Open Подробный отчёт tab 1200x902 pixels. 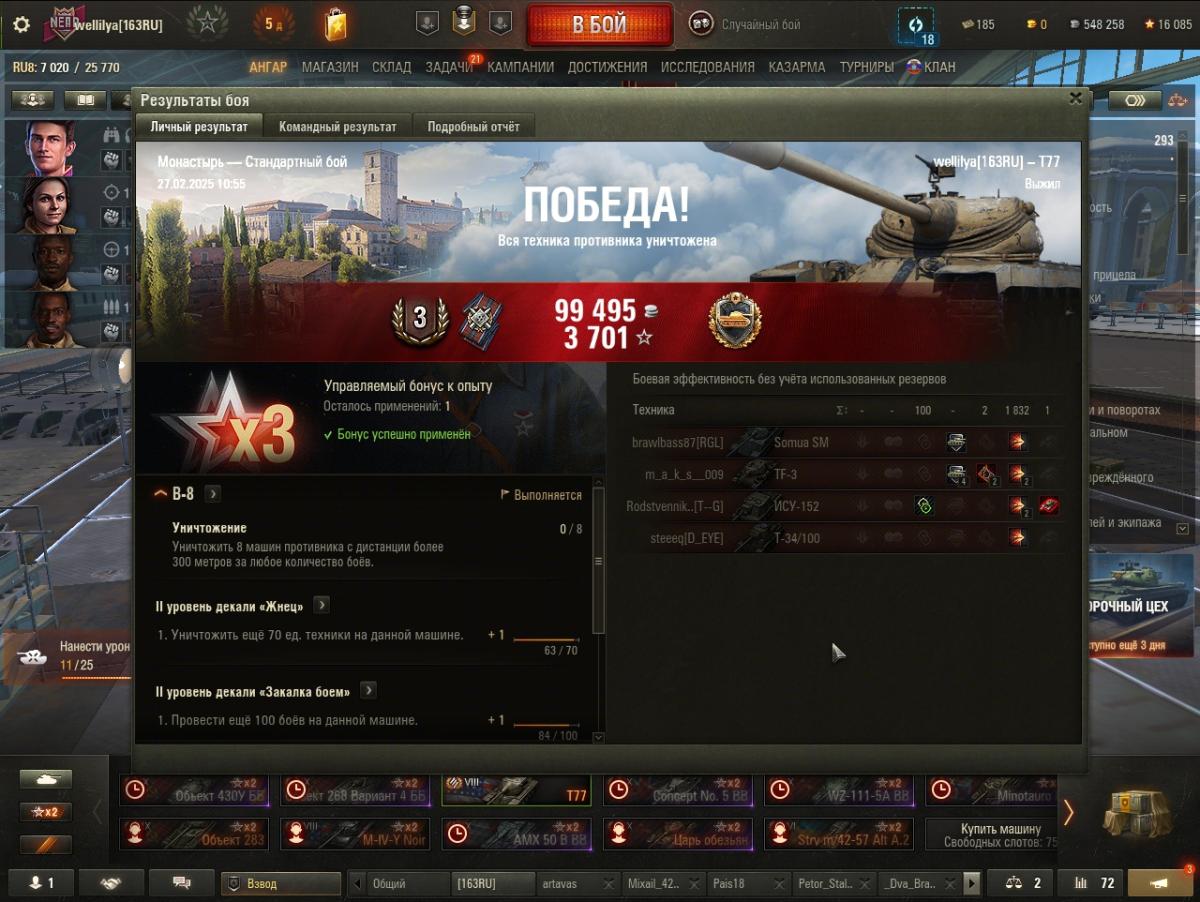click(475, 127)
